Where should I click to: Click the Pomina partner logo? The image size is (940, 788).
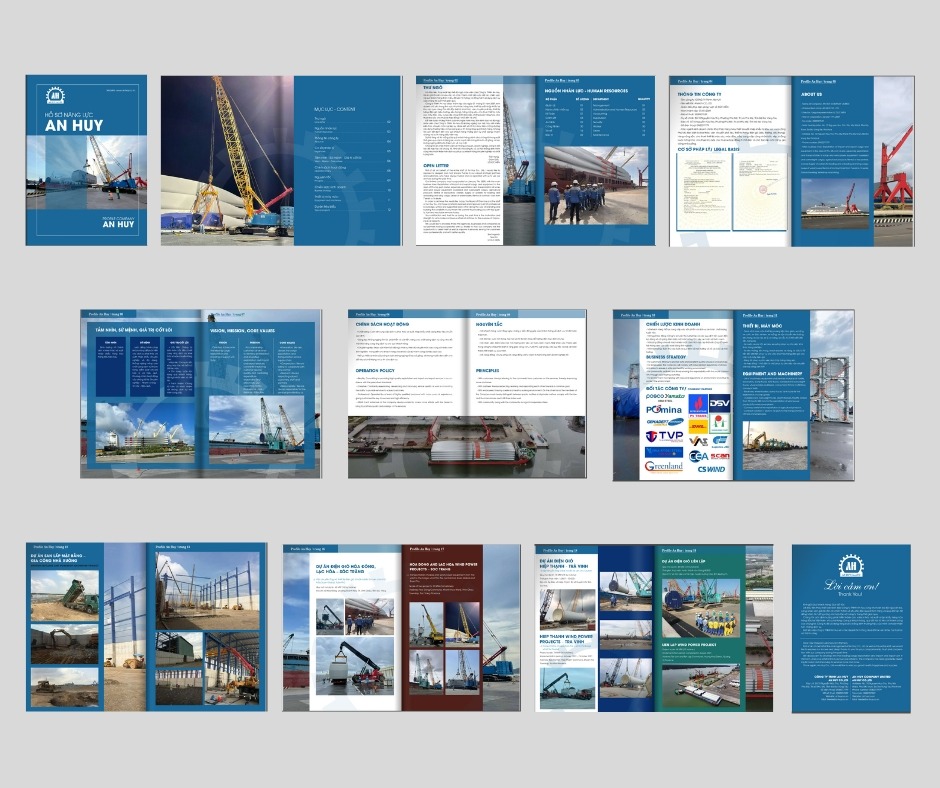pos(664,410)
